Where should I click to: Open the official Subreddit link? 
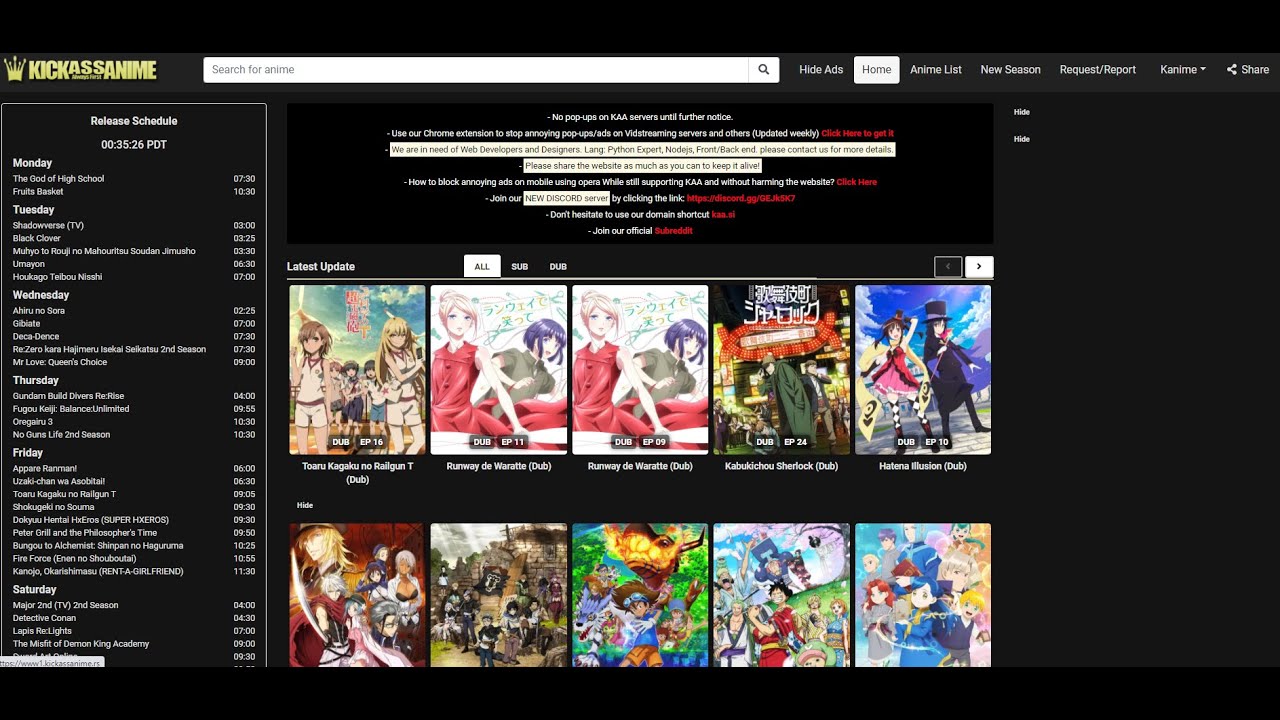pyautogui.click(x=673, y=231)
